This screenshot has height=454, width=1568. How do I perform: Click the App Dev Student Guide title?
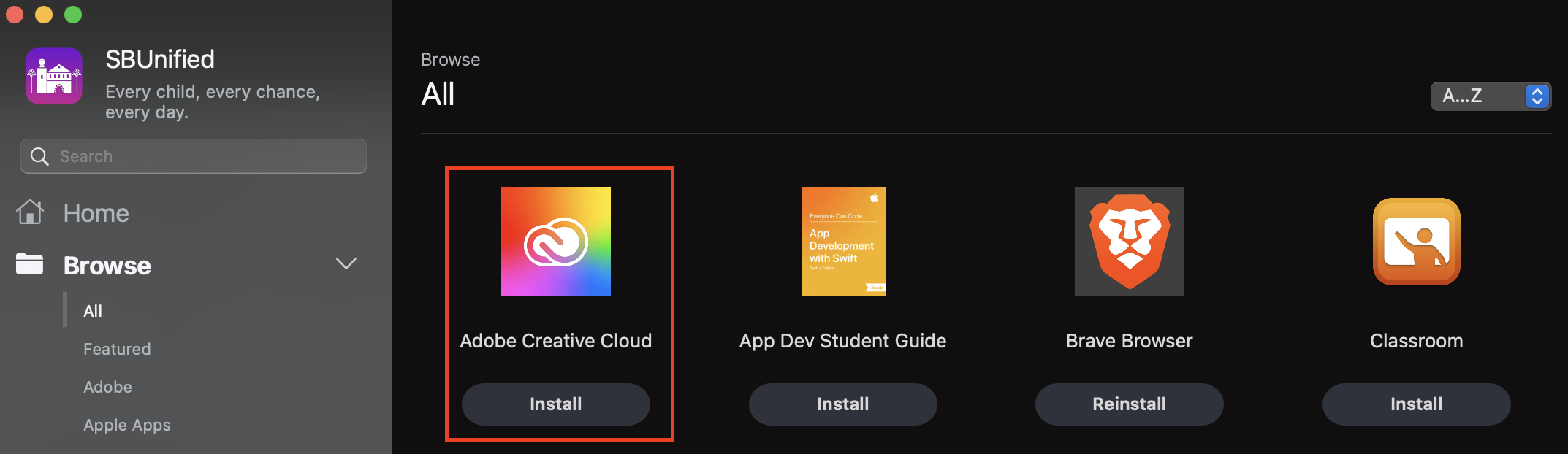843,341
